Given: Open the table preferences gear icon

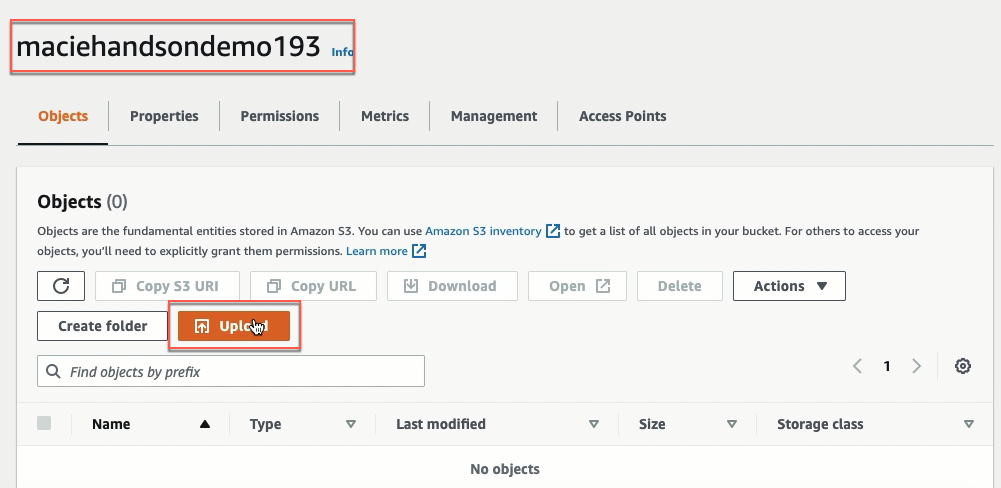Looking at the screenshot, I should pyautogui.click(x=963, y=366).
